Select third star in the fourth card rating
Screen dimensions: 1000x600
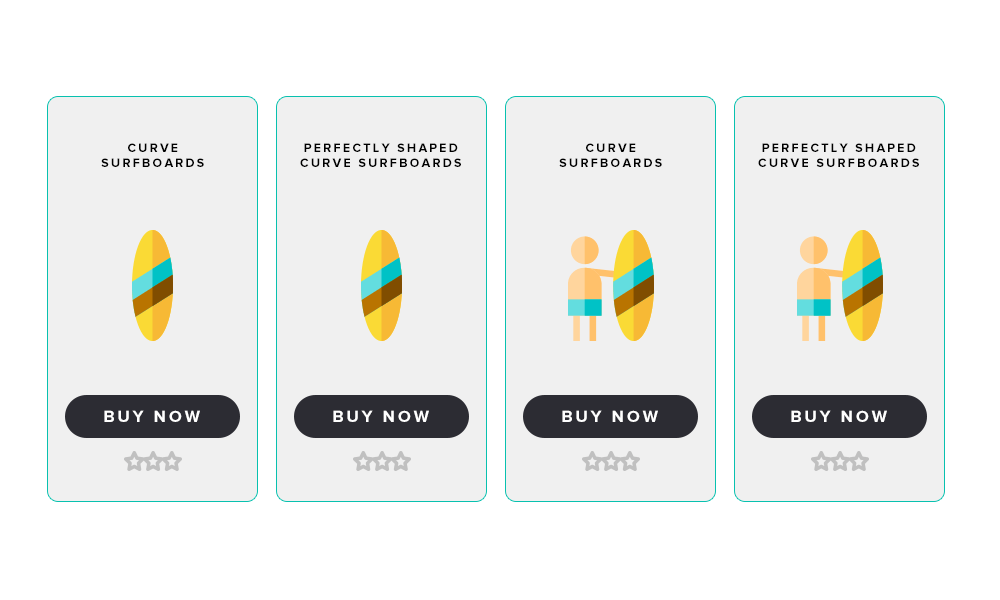tap(859, 461)
